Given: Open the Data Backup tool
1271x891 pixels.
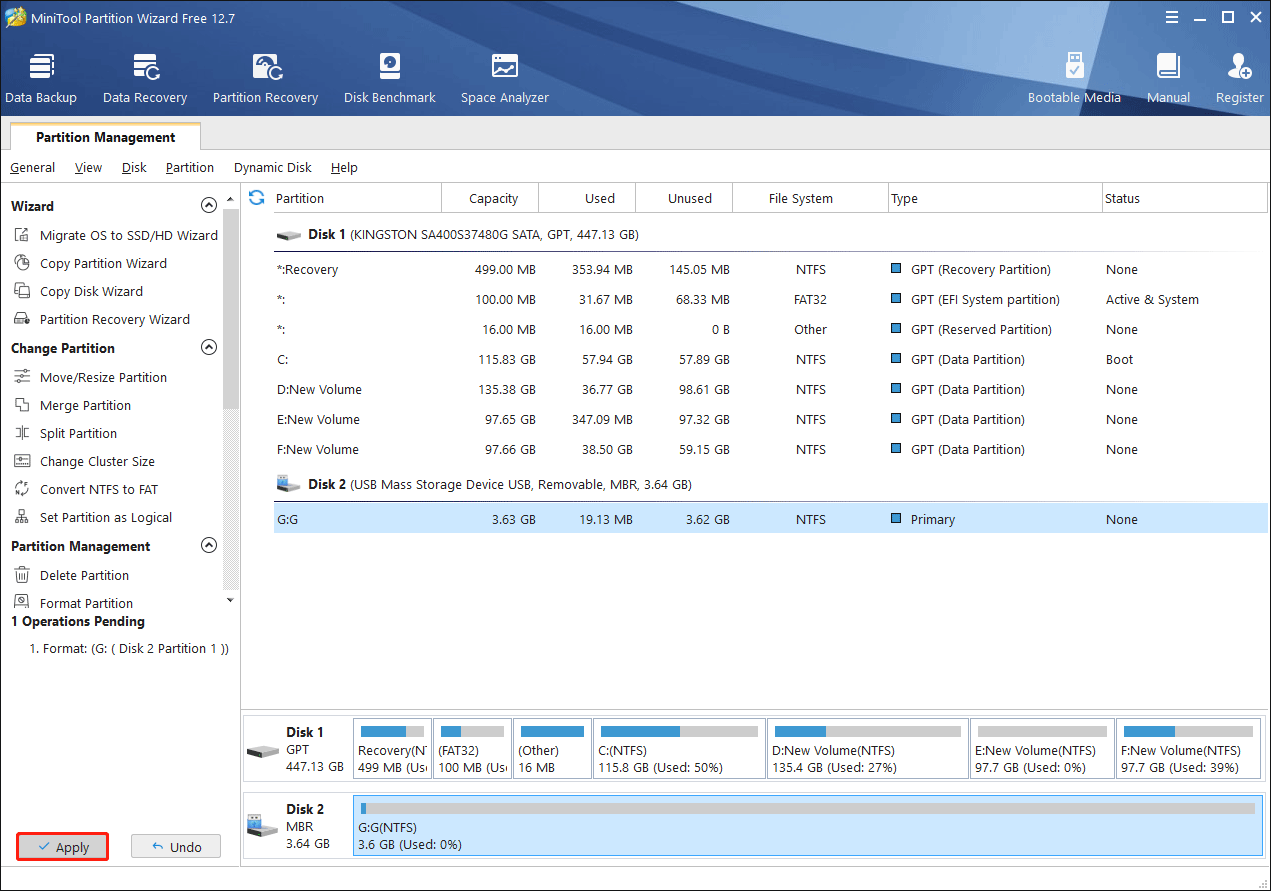Looking at the screenshot, I should tap(41, 78).
